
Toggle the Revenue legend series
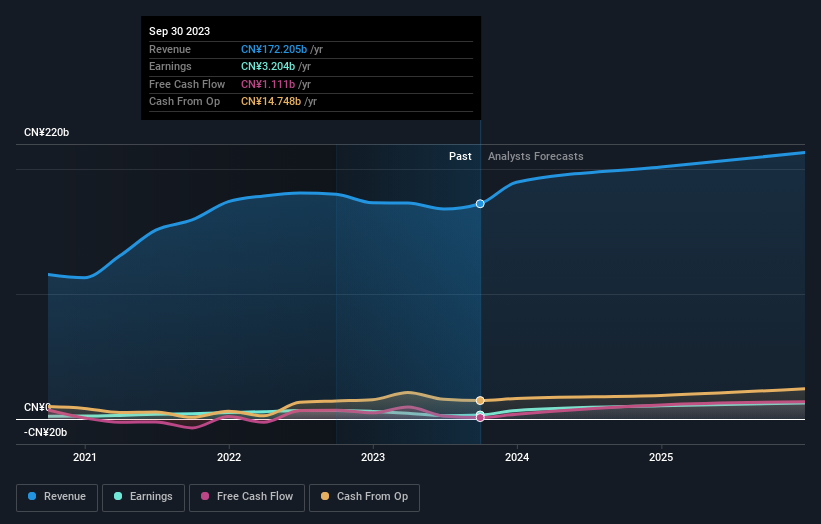[x=57, y=497]
